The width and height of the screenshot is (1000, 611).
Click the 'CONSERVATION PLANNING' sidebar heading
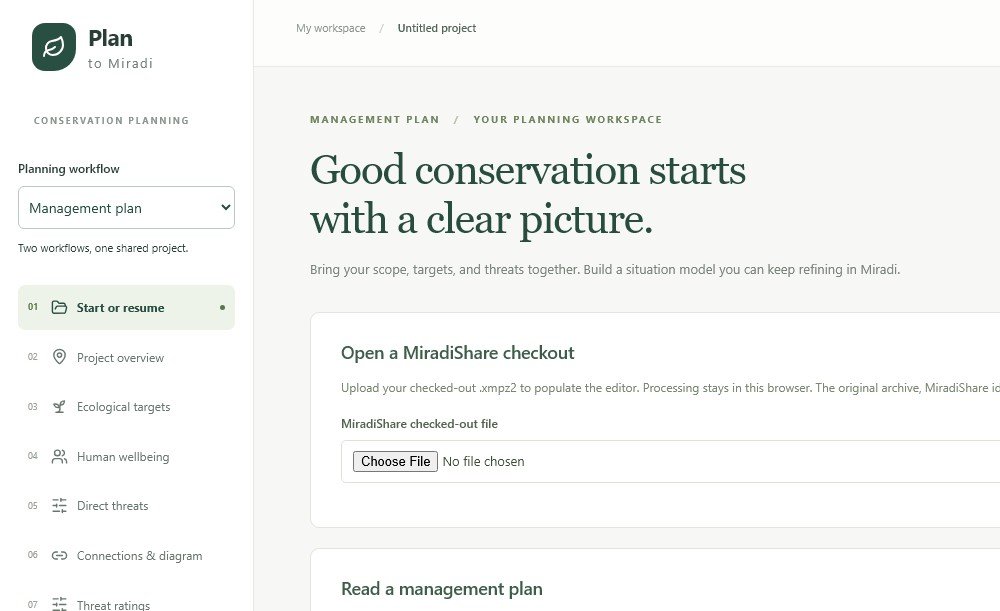coord(111,121)
